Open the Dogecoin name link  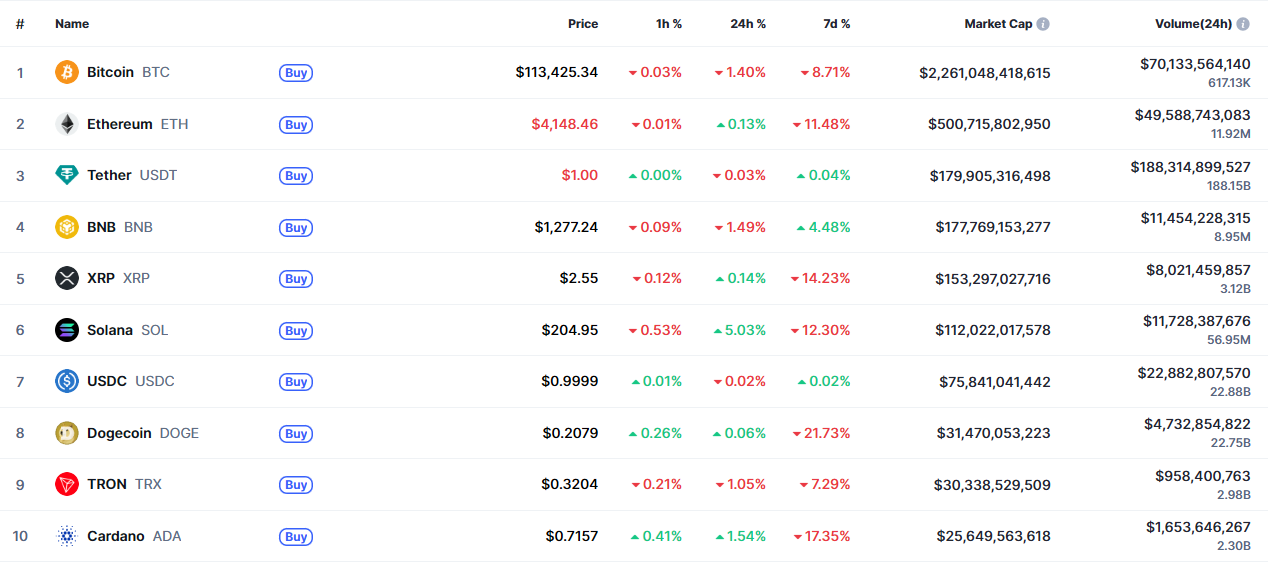[119, 433]
